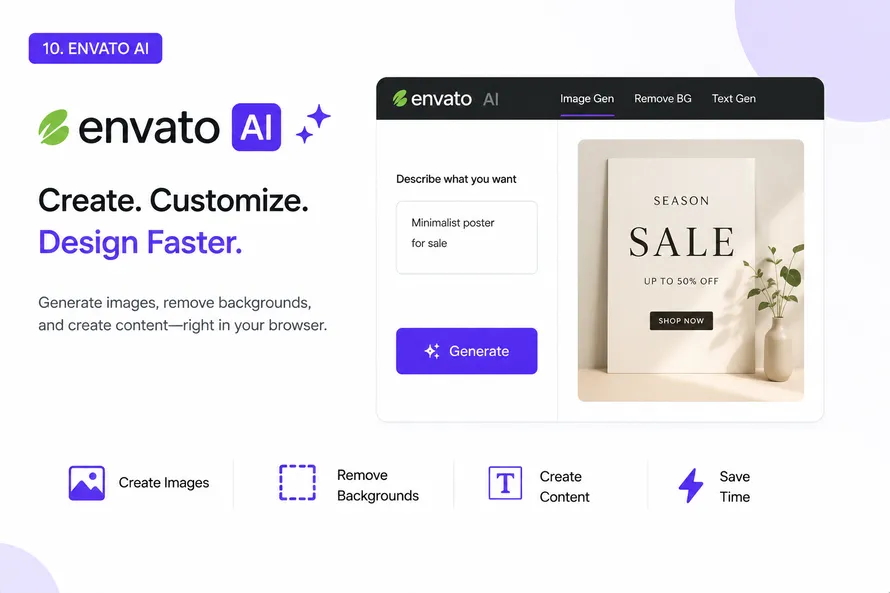Click the Create Images picture icon
890x593 pixels.
87,483
